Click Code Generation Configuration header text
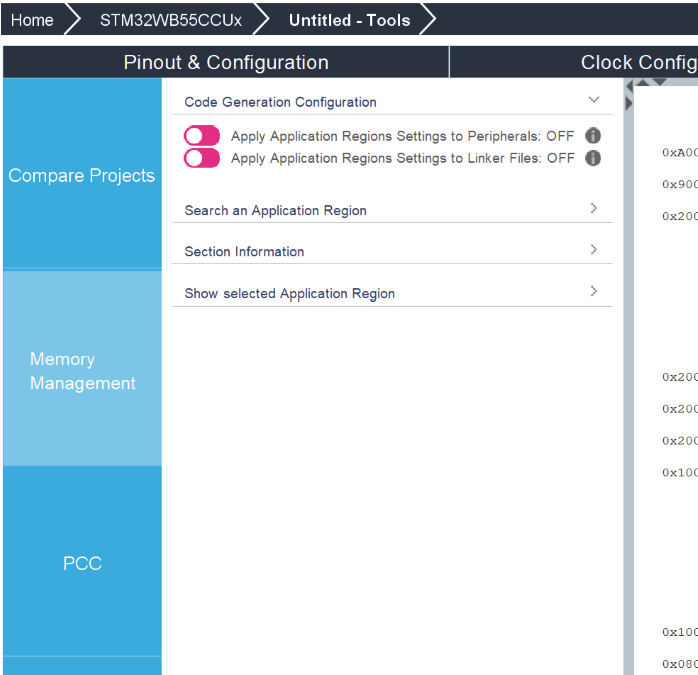The width and height of the screenshot is (698, 675). [280, 102]
